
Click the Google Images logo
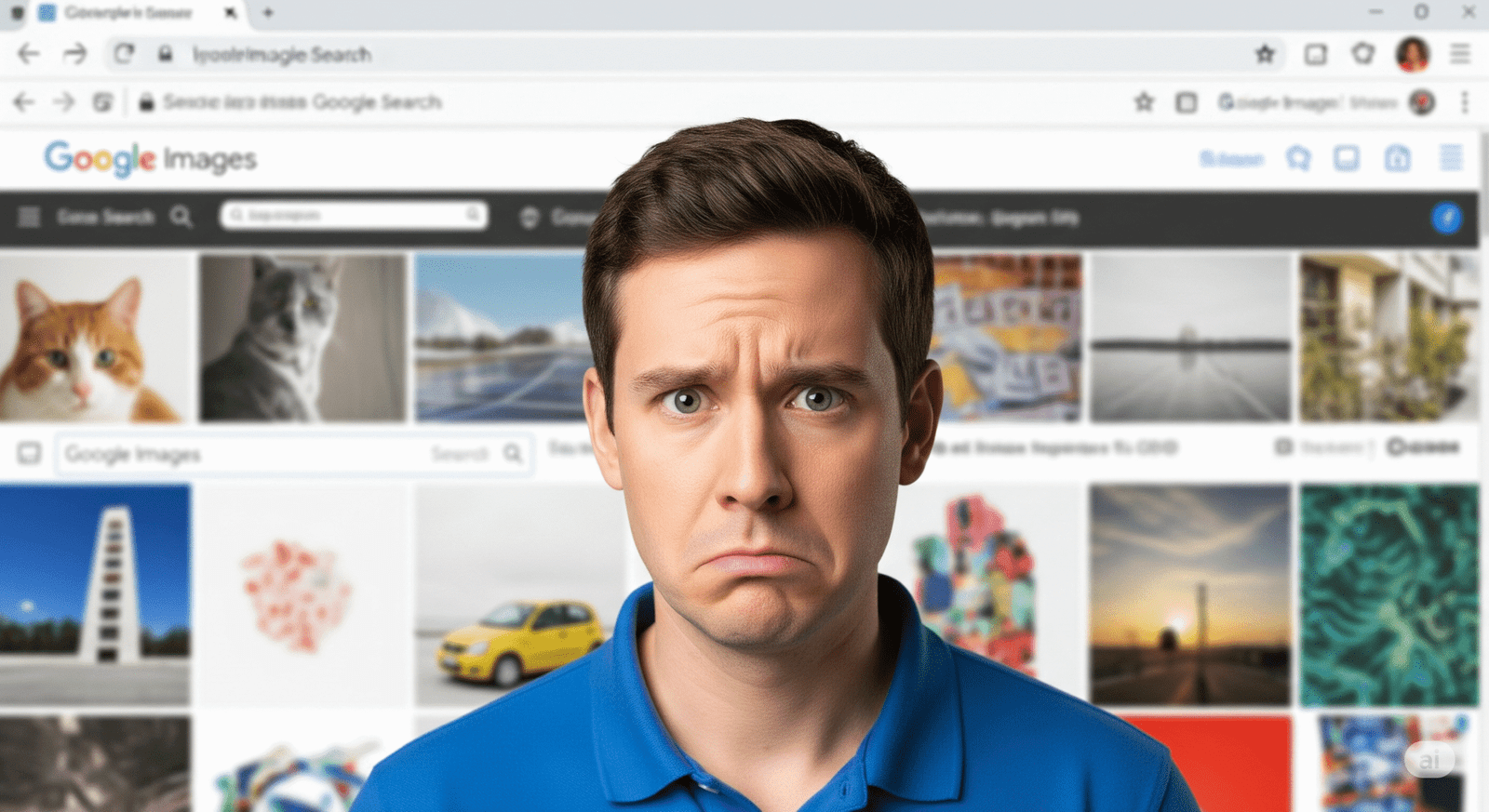151,159
